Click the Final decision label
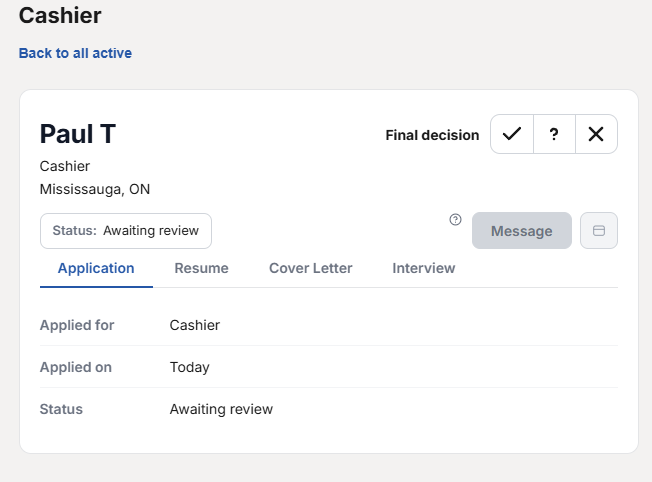Viewport: 652px width, 482px height. (x=432, y=135)
